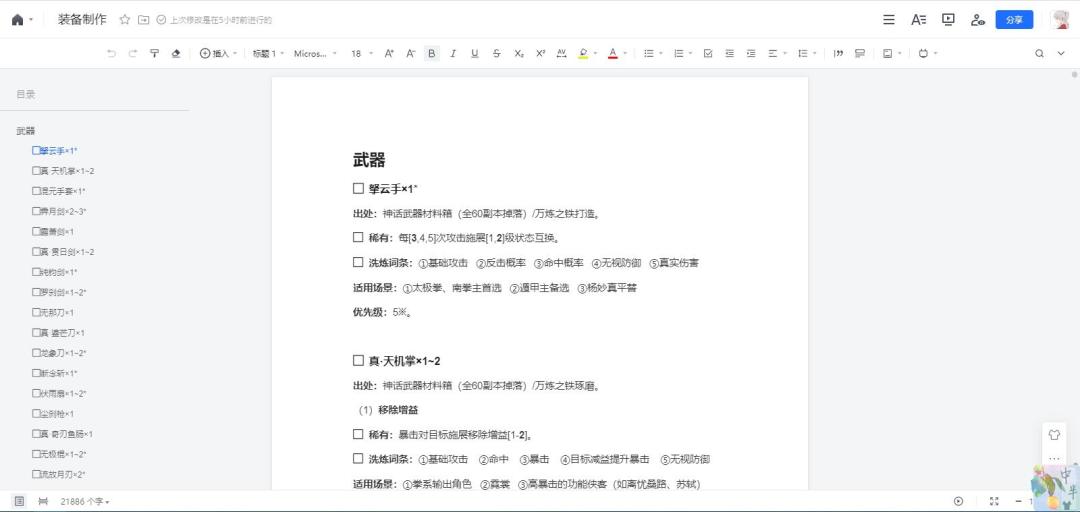Tick the 真·天机掌×1~2 heading checkbox
1080x512 pixels.
(358, 361)
